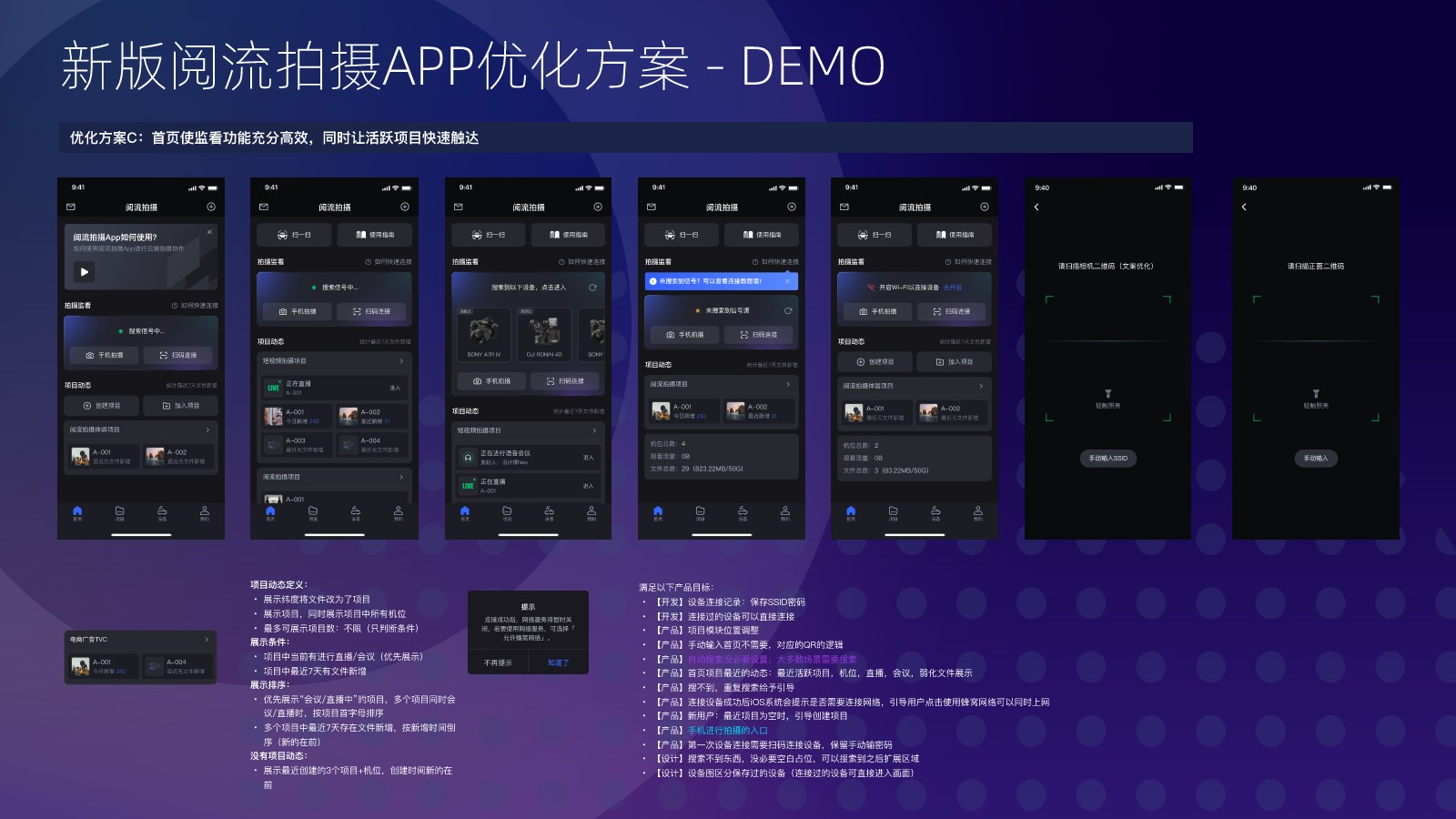The height and width of the screenshot is (819, 1456).
Task: Click 不再提示 in the 提示 dialog
Action: pos(498,662)
